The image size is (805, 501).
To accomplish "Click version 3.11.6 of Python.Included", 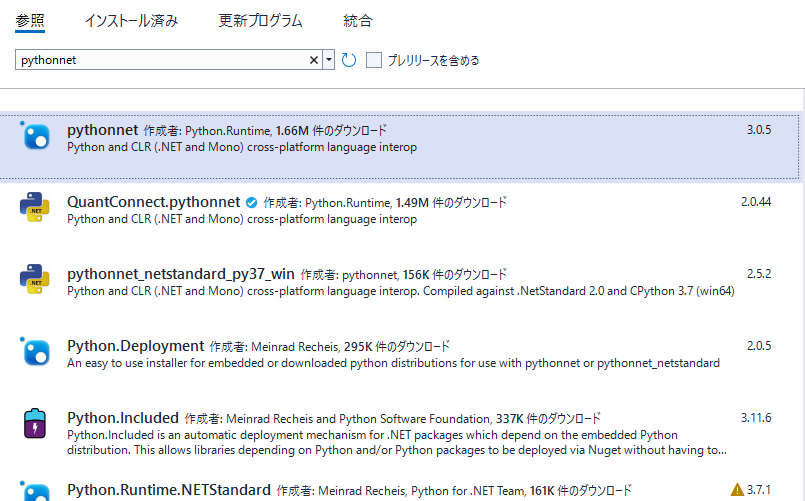I will click(756, 417).
